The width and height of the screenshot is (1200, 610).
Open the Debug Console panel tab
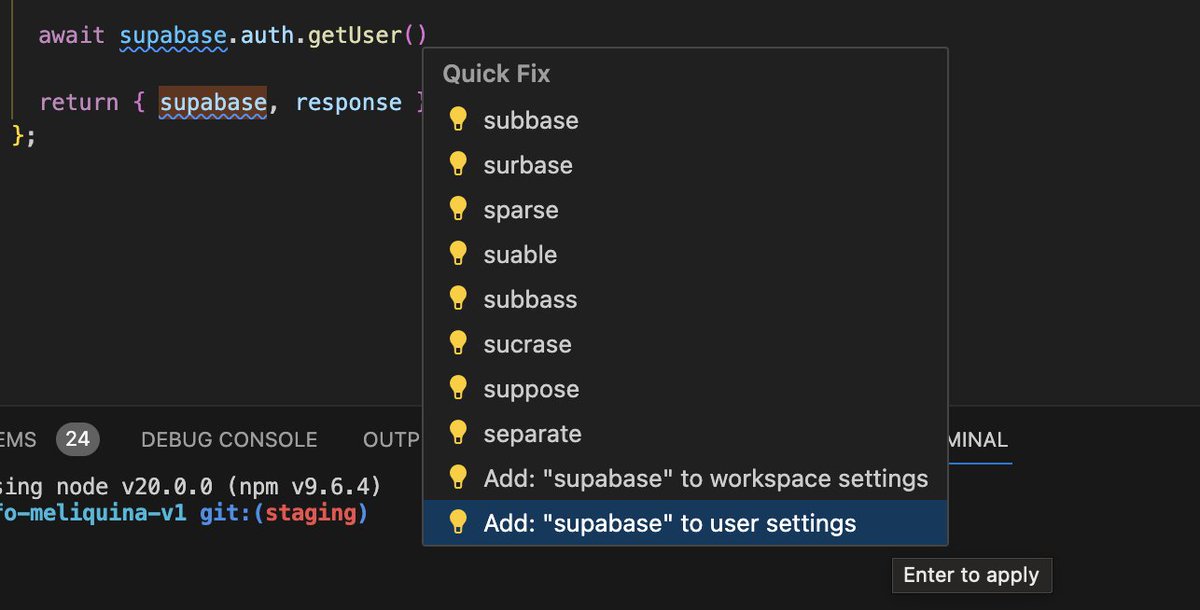pyautogui.click(x=229, y=440)
